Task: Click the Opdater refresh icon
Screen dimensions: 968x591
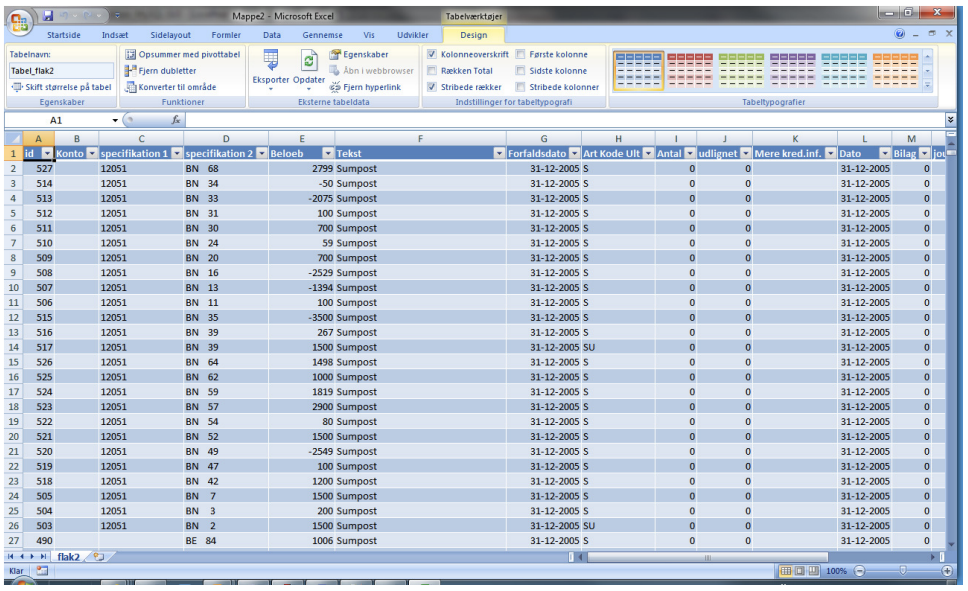Action: click(x=309, y=62)
